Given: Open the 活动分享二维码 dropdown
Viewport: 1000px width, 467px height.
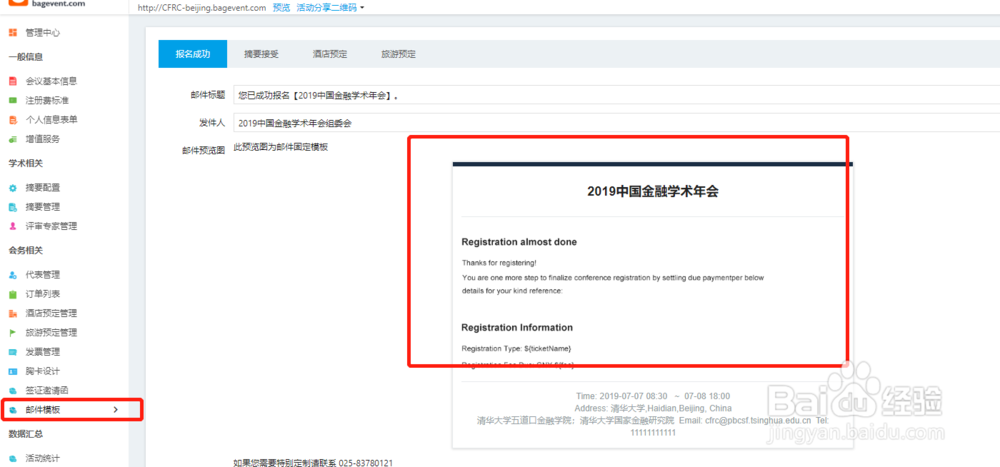Looking at the screenshot, I should click(x=330, y=8).
